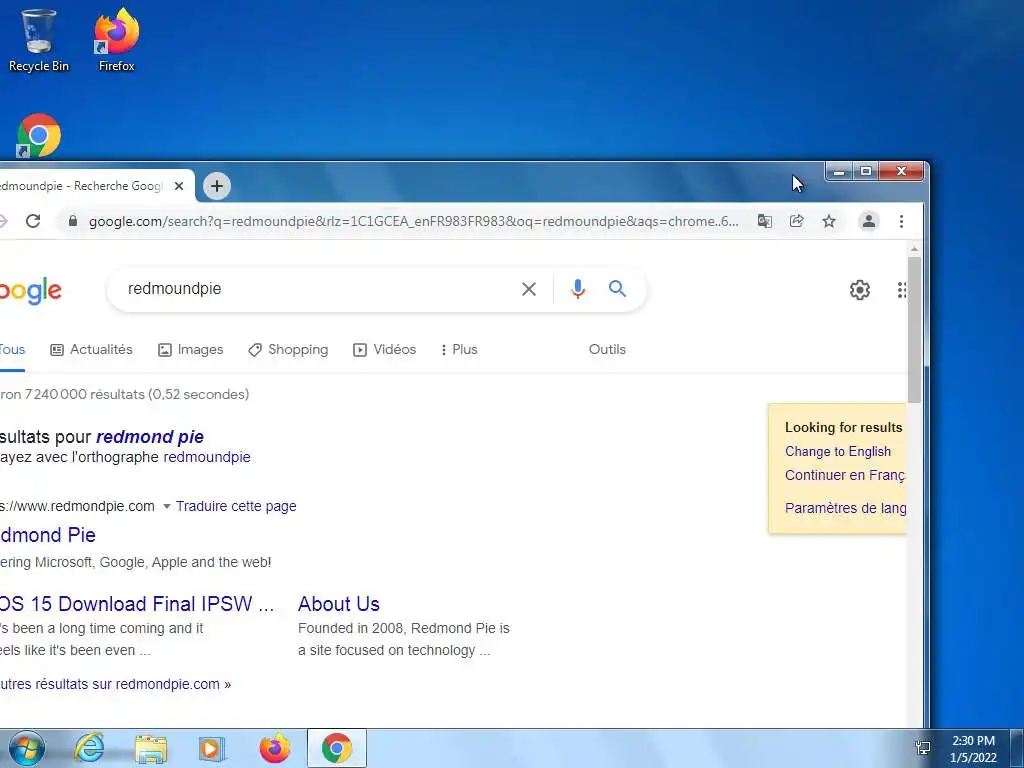View site security lock info
The width and height of the screenshot is (1024, 768).
click(73, 221)
